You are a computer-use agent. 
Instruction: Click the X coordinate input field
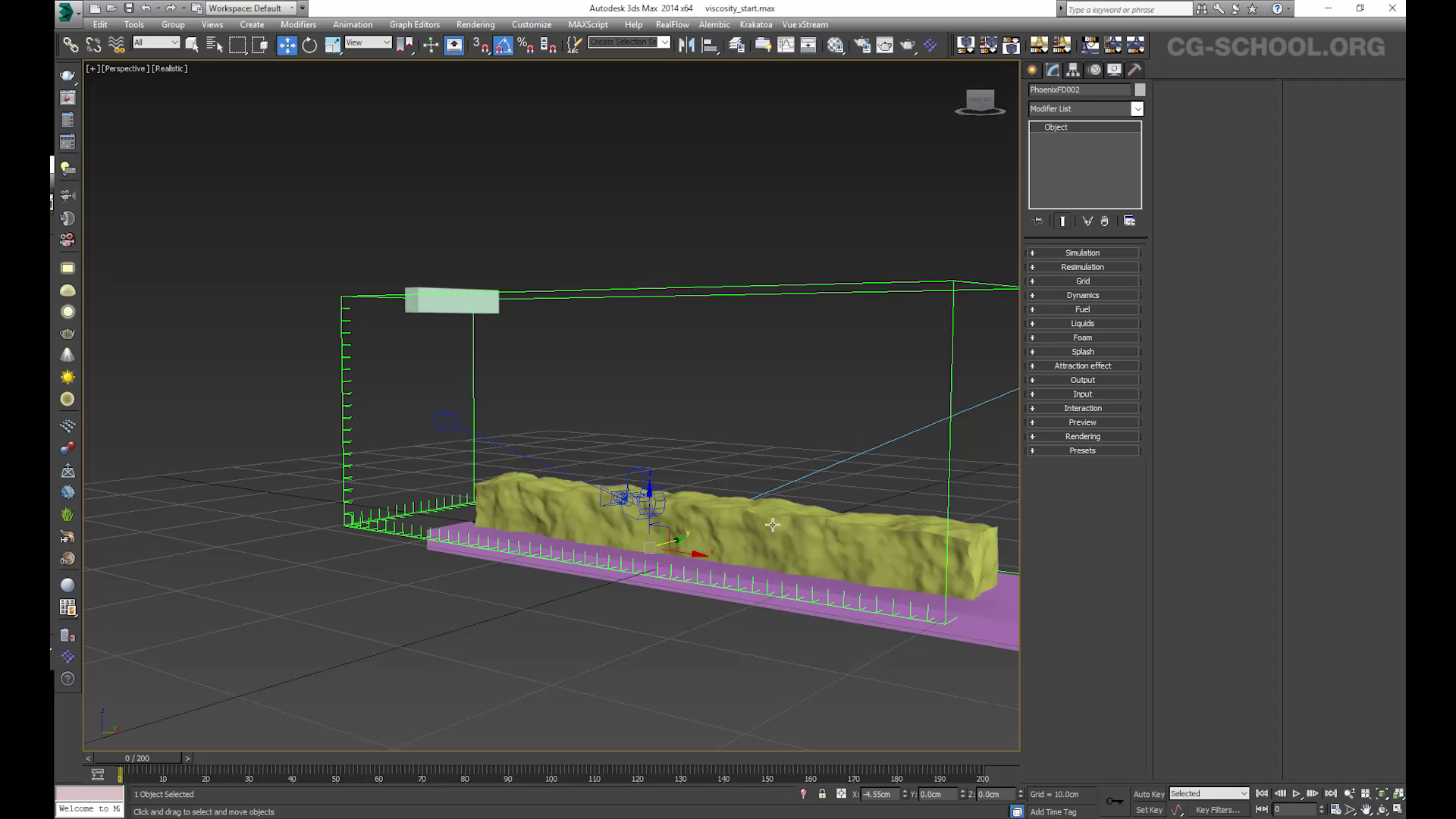tap(880, 794)
